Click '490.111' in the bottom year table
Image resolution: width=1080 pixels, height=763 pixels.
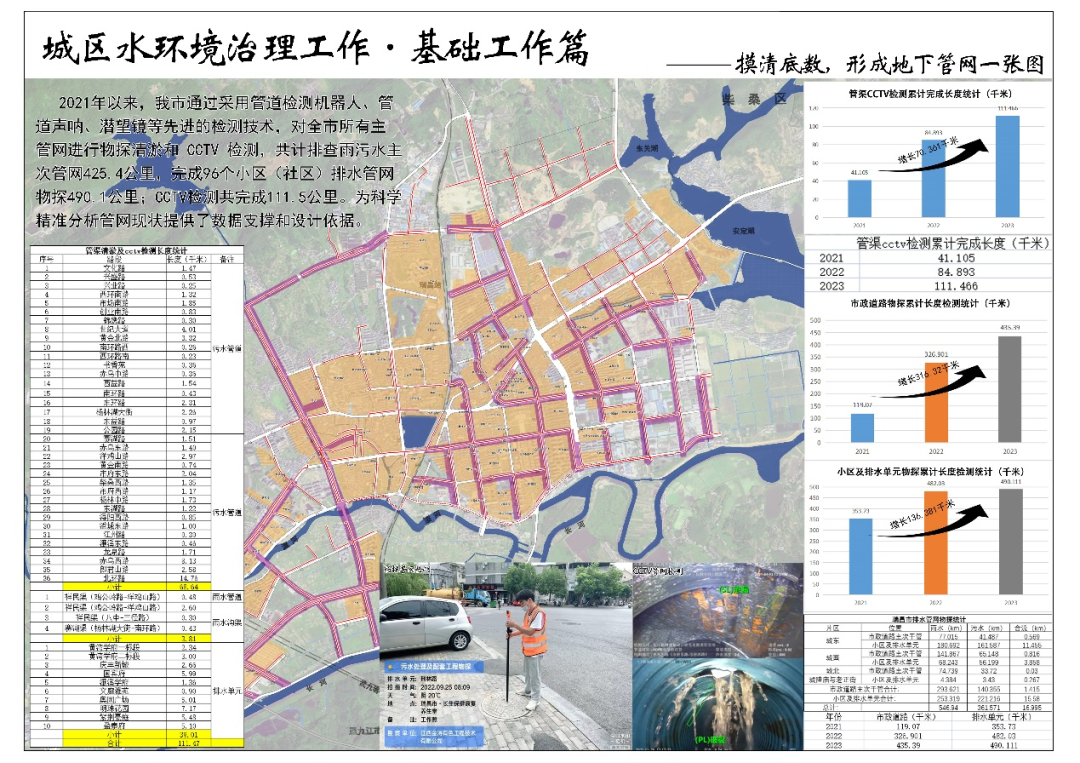pos(1003,745)
